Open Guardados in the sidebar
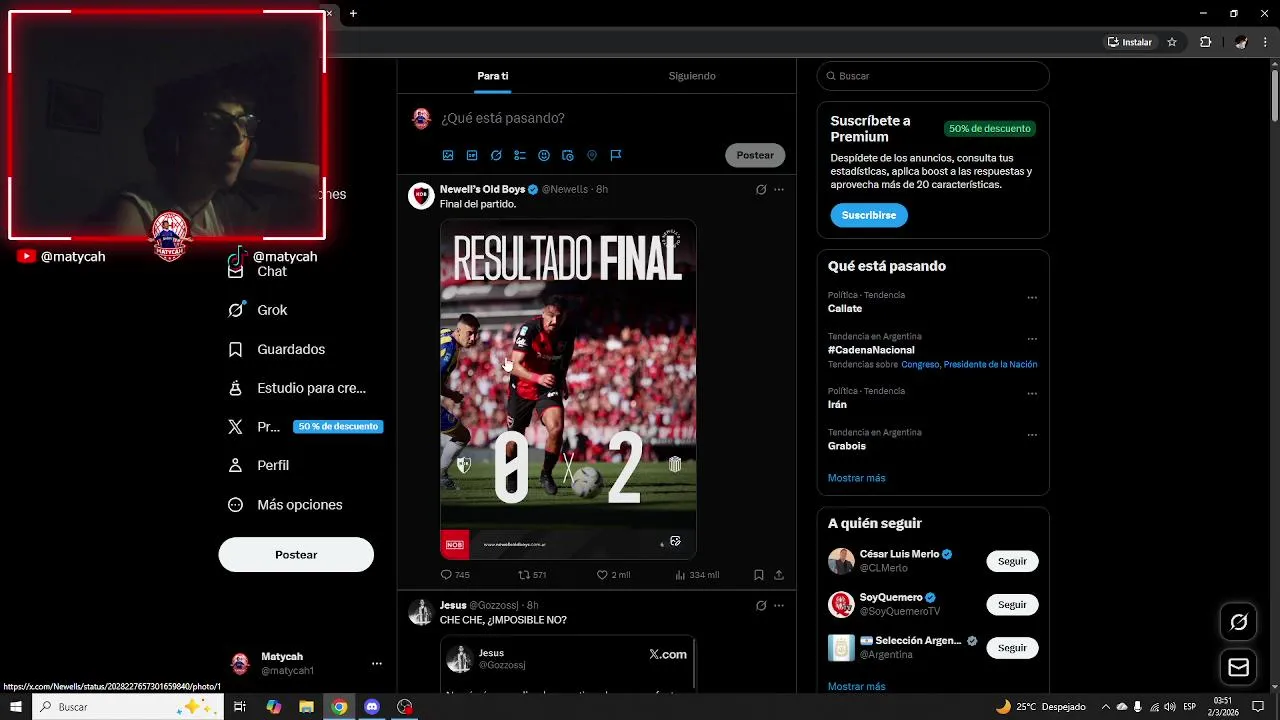The height and width of the screenshot is (720, 1280). pyautogui.click(x=277, y=349)
